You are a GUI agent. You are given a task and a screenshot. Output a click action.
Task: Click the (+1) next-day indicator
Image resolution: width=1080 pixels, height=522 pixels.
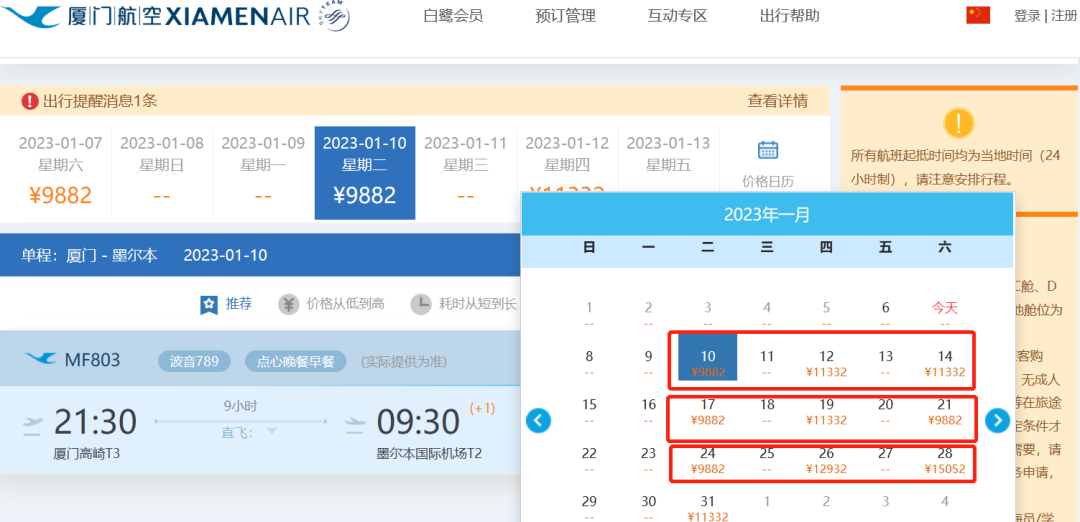(482, 408)
